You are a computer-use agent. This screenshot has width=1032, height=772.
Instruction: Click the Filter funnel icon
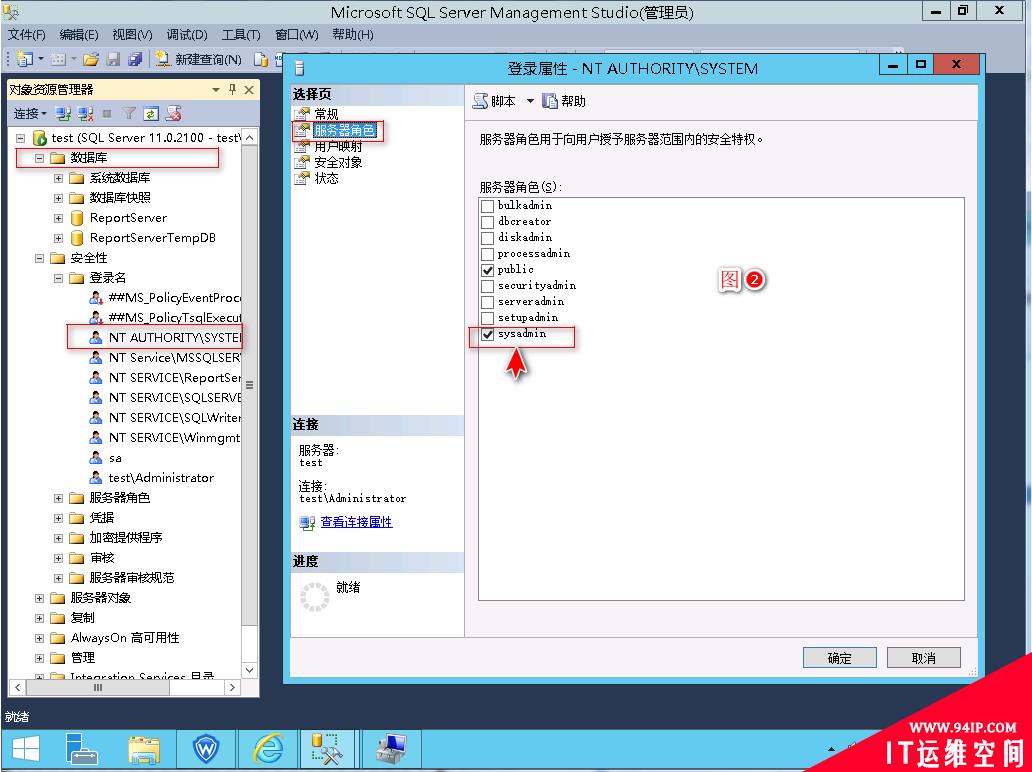click(x=129, y=114)
